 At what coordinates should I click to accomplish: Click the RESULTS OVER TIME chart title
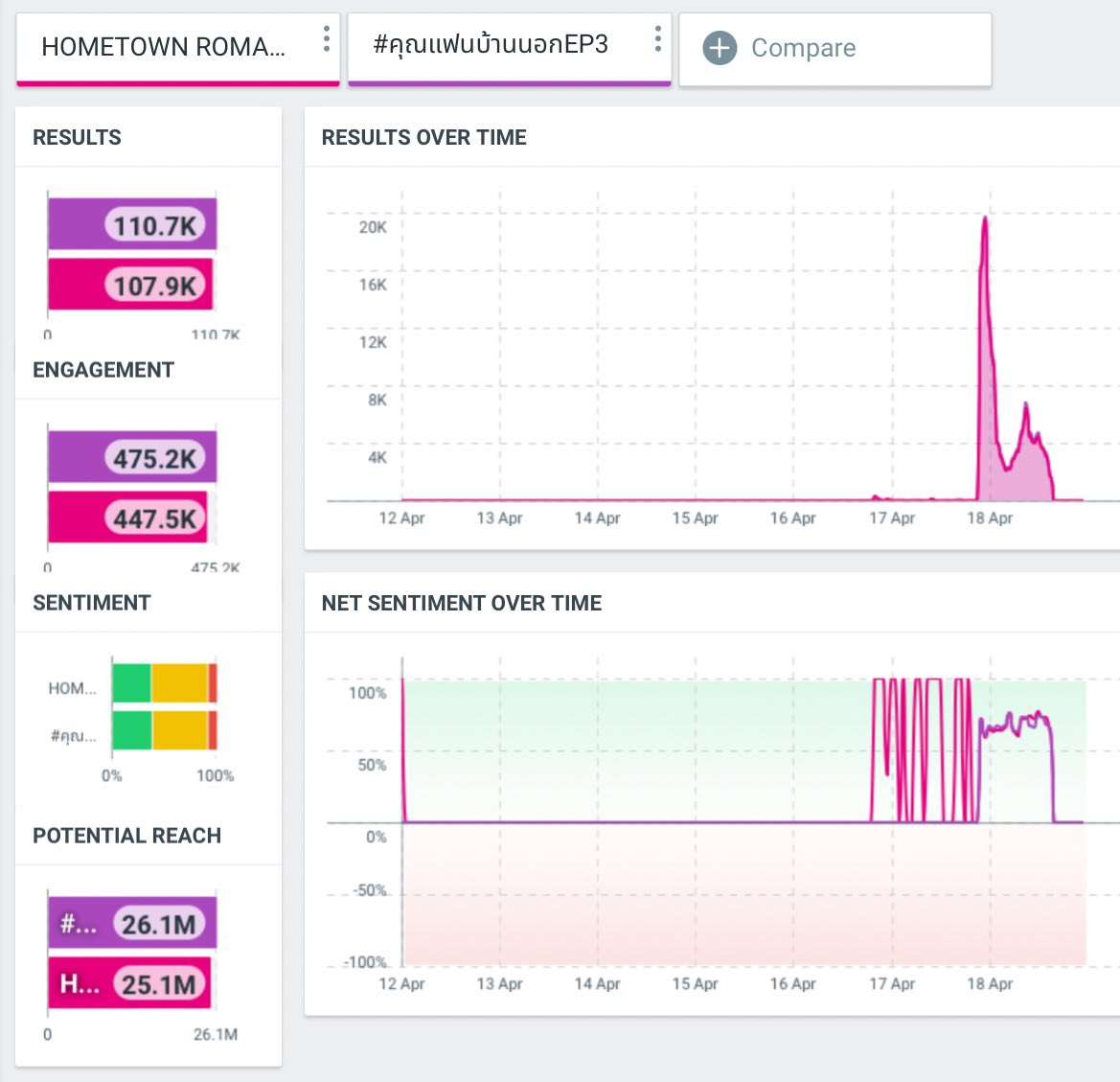click(423, 137)
